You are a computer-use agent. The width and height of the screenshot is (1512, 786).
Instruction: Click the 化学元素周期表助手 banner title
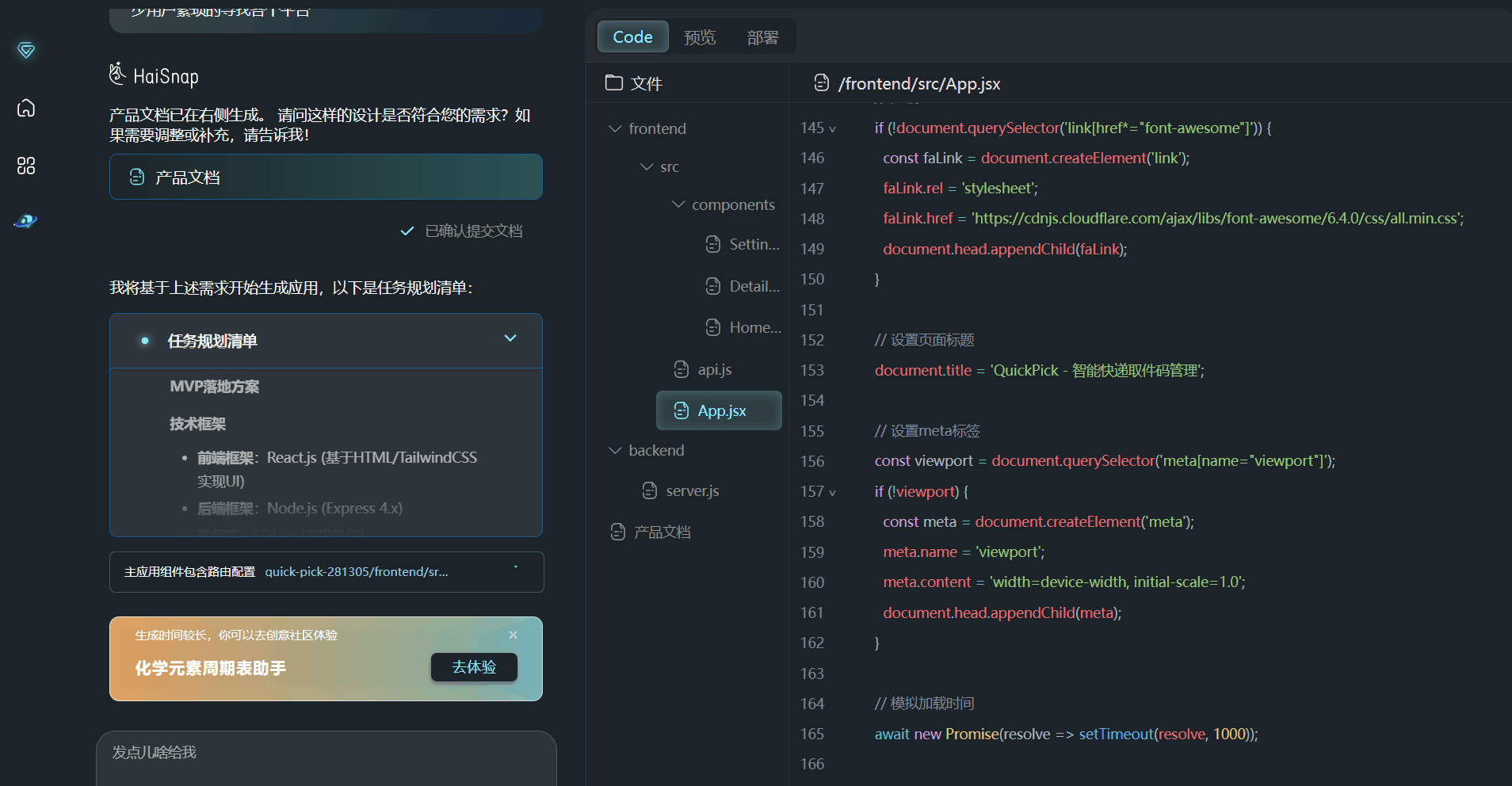(x=210, y=668)
